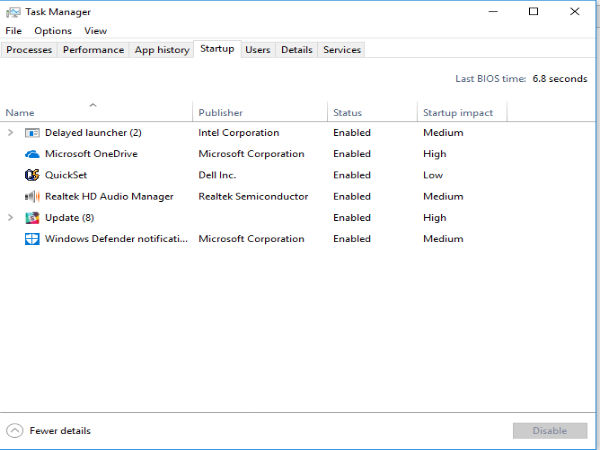Collapse view with Fewer details arrow
This screenshot has width=600, height=450.
(14, 431)
